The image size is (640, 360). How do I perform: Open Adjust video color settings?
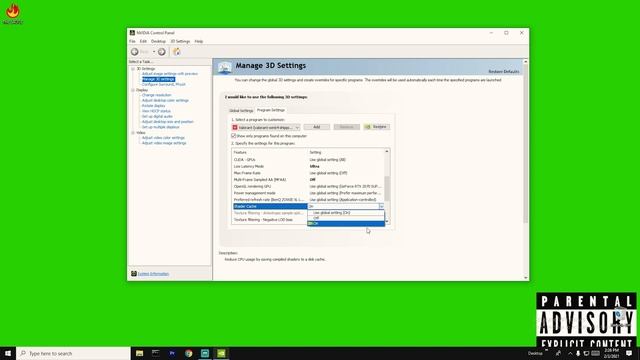[163, 138]
